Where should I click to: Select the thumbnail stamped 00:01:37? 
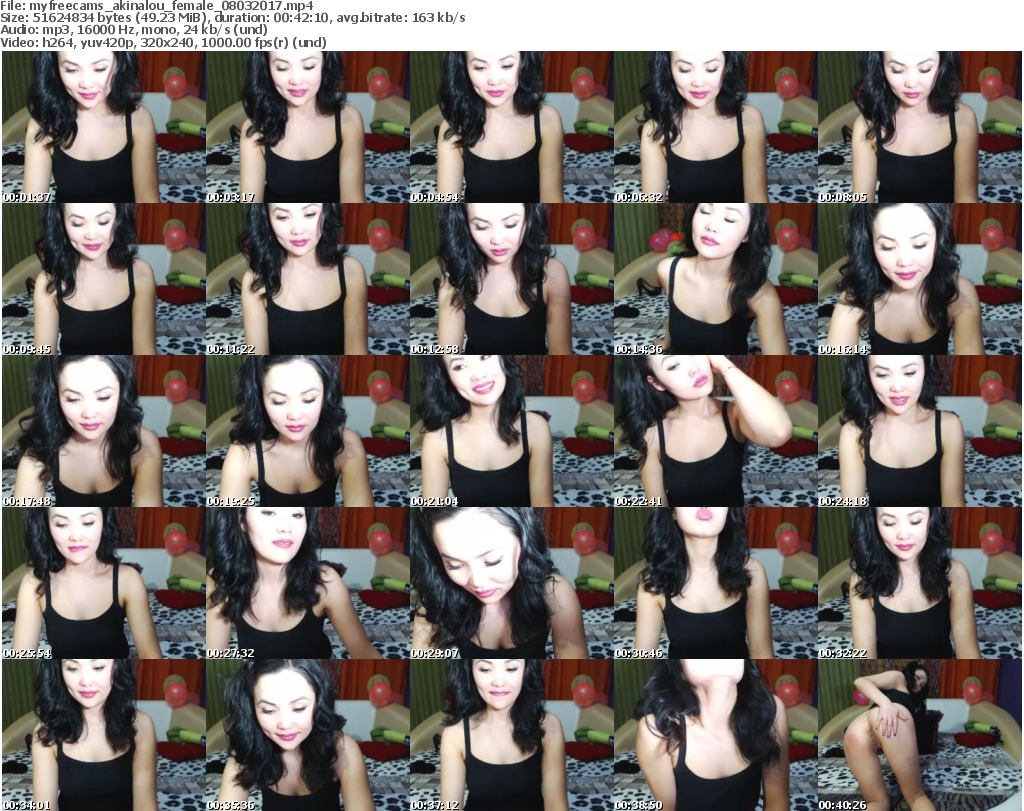[x=104, y=127]
